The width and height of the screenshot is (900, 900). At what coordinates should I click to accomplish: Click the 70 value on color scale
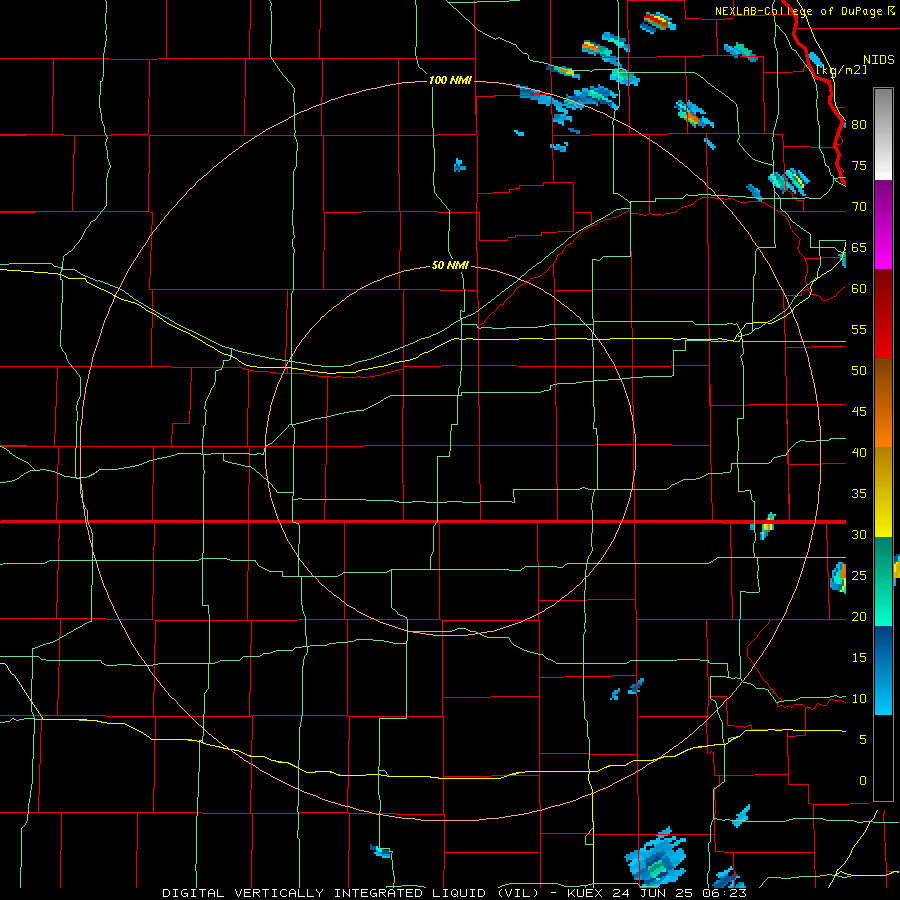pyautogui.click(x=859, y=207)
